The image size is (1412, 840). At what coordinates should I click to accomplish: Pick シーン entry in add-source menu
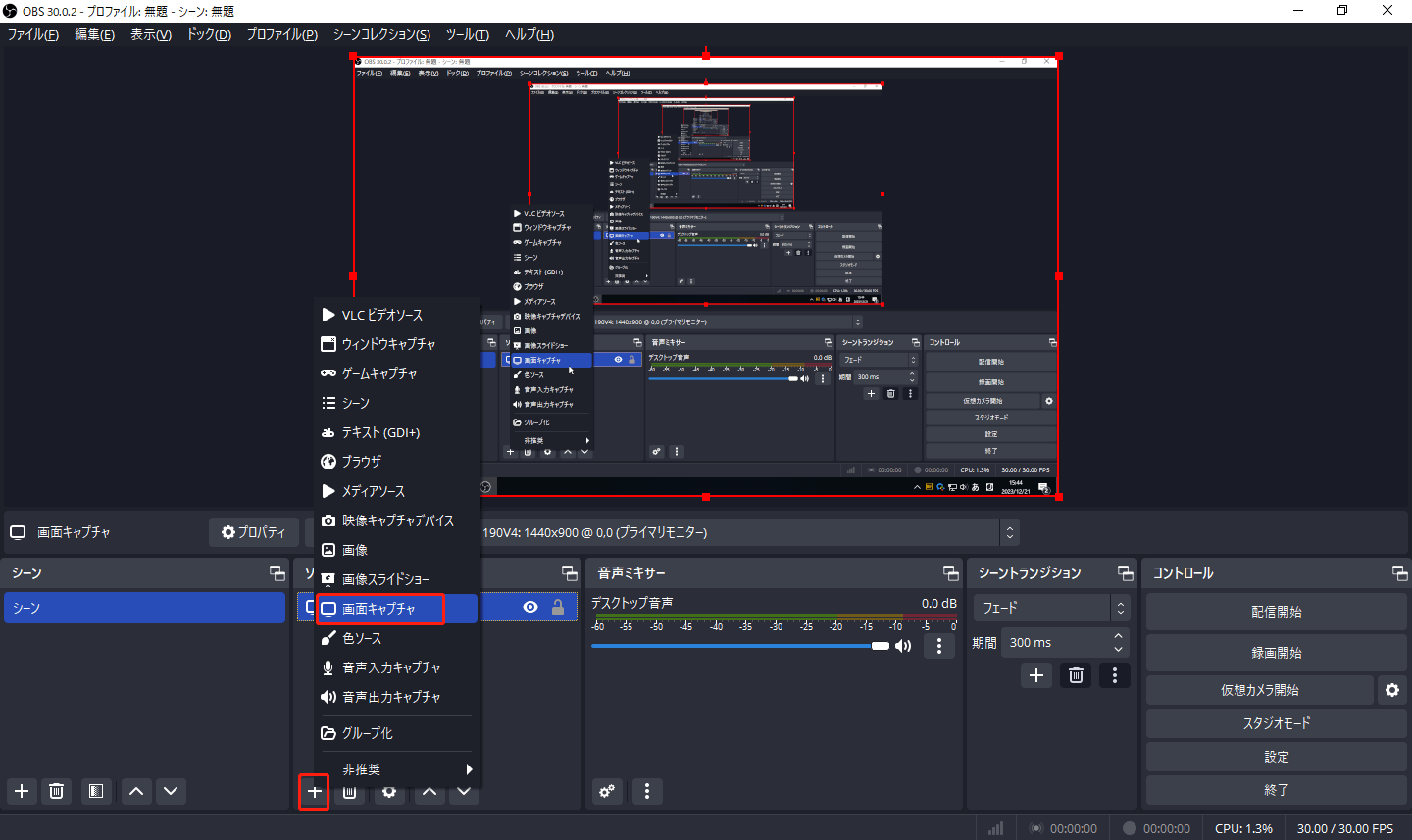pos(397,403)
